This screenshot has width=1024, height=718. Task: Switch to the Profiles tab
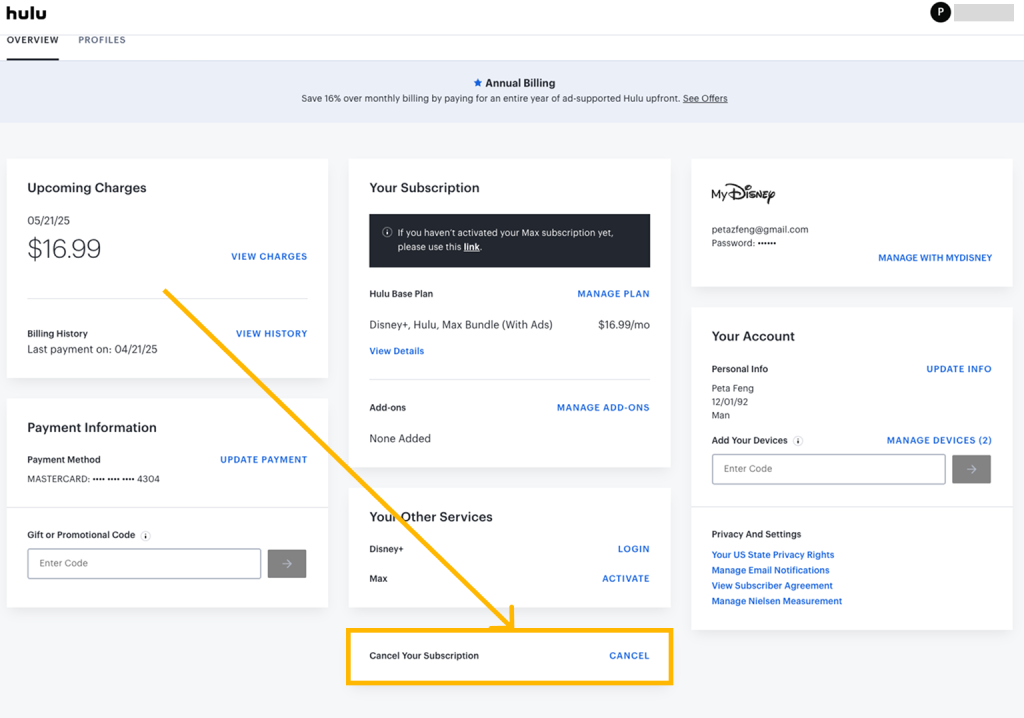click(x=102, y=40)
